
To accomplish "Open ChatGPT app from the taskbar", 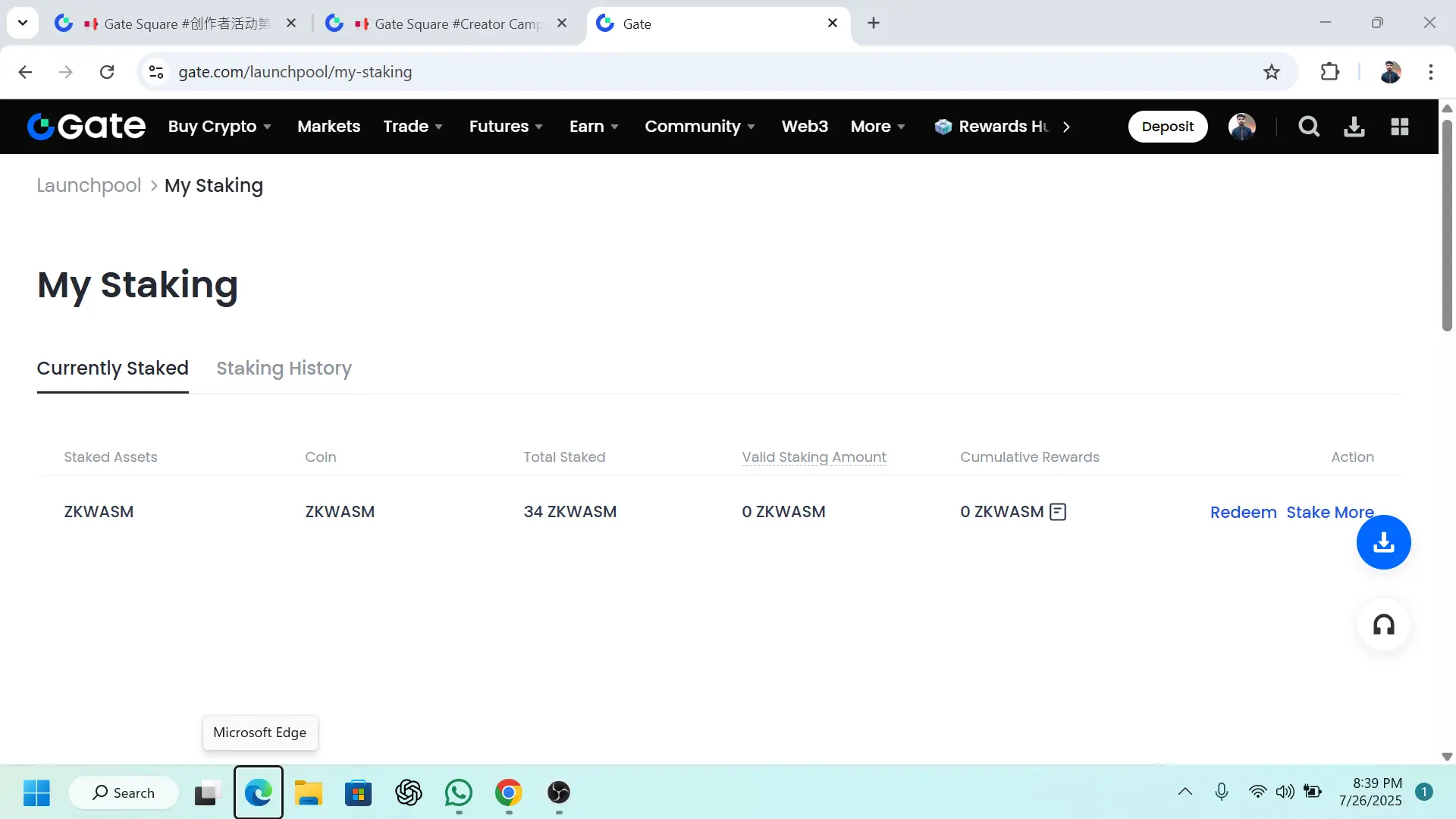I will 409,792.
